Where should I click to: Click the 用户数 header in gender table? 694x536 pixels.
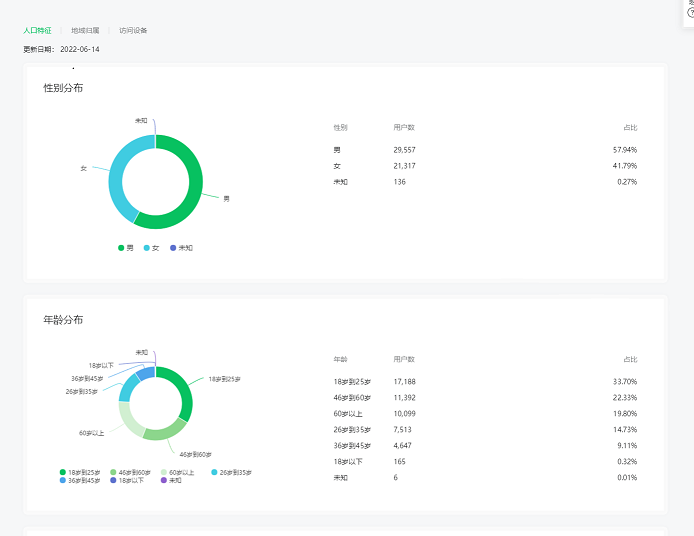pos(404,128)
